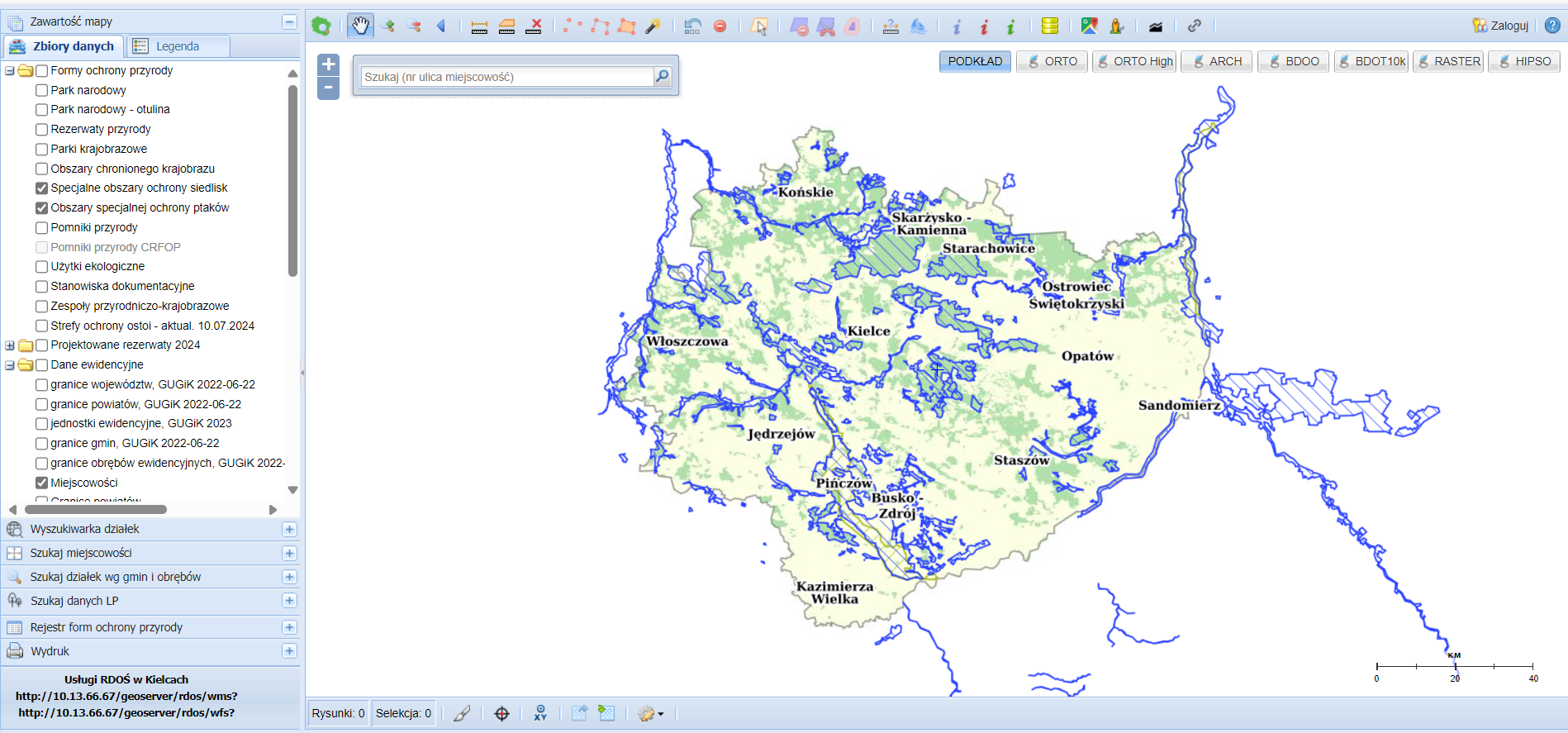Image resolution: width=1568 pixels, height=733 pixels.
Task: Switch to the Legenda tab
Action: point(177,46)
